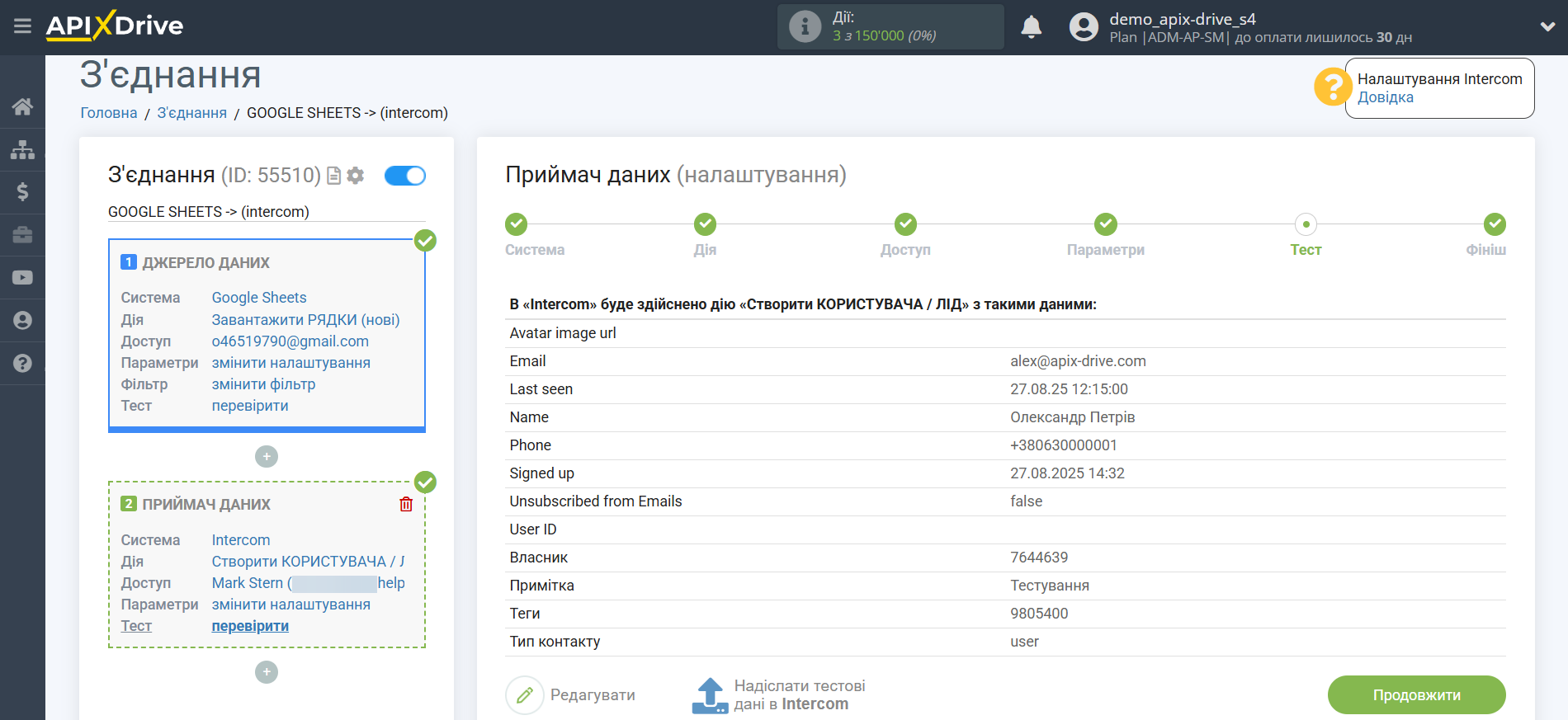The width and height of the screenshot is (1568, 720).
Task: Toggle the connection enabled switch
Action: (405, 176)
